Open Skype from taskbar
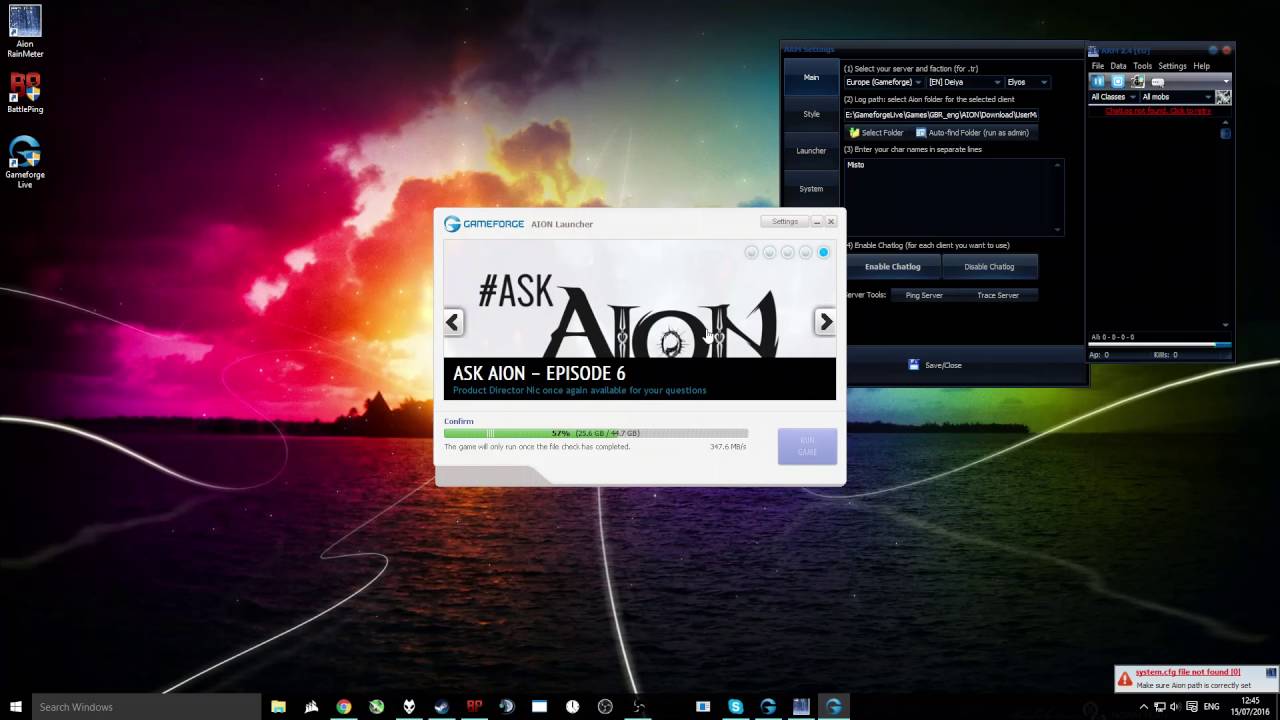The height and width of the screenshot is (720, 1280). tap(736, 707)
